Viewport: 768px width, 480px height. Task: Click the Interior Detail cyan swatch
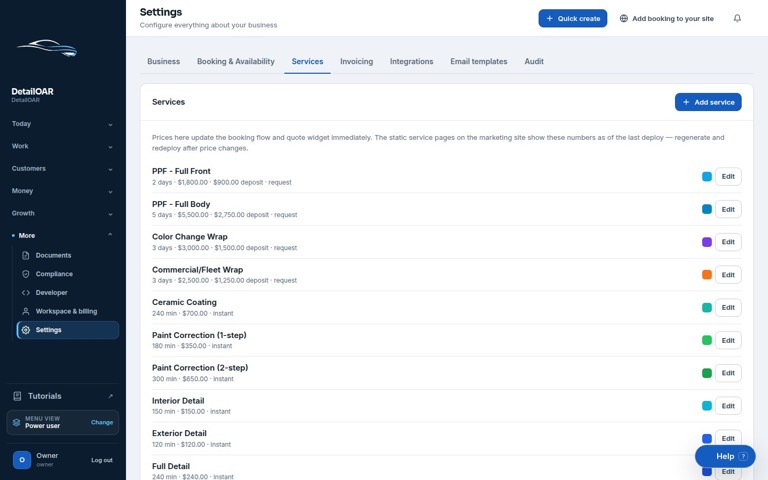[x=707, y=406]
